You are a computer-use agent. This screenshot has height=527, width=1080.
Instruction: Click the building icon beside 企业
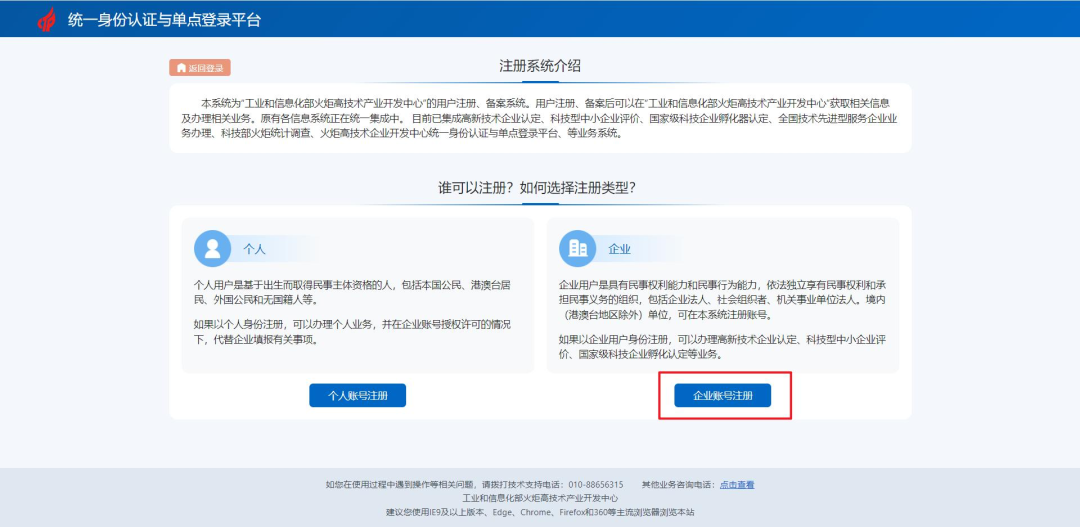pos(577,249)
